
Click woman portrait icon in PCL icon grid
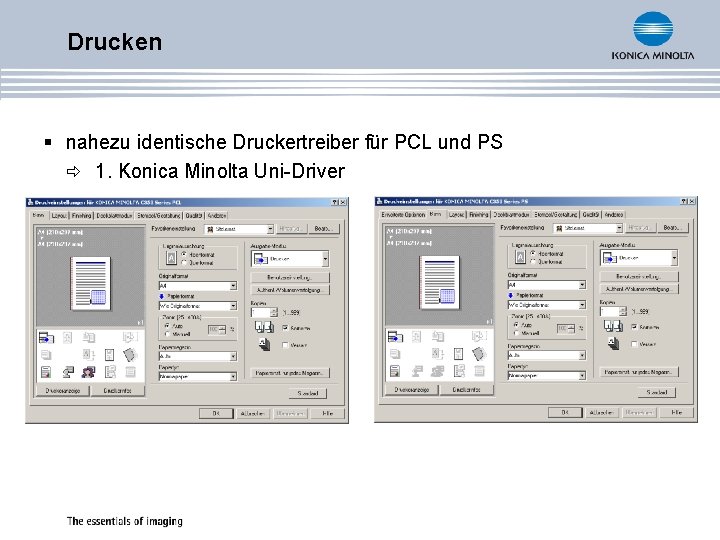[x=88, y=372]
